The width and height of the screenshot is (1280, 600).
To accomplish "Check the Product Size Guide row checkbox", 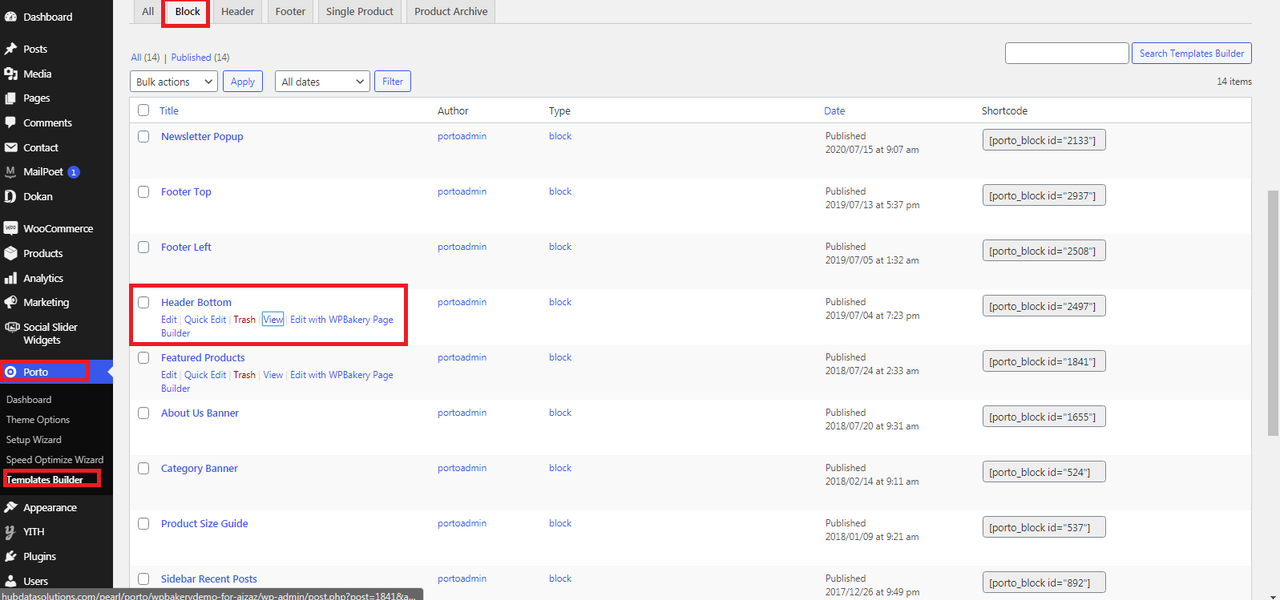I will click(x=143, y=524).
